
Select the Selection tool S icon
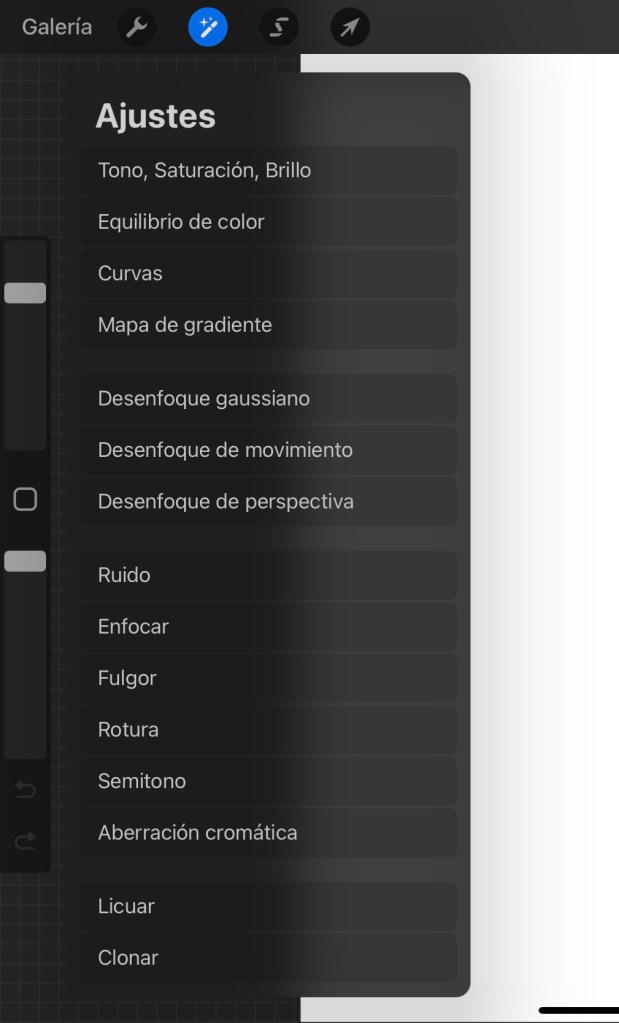click(x=279, y=28)
